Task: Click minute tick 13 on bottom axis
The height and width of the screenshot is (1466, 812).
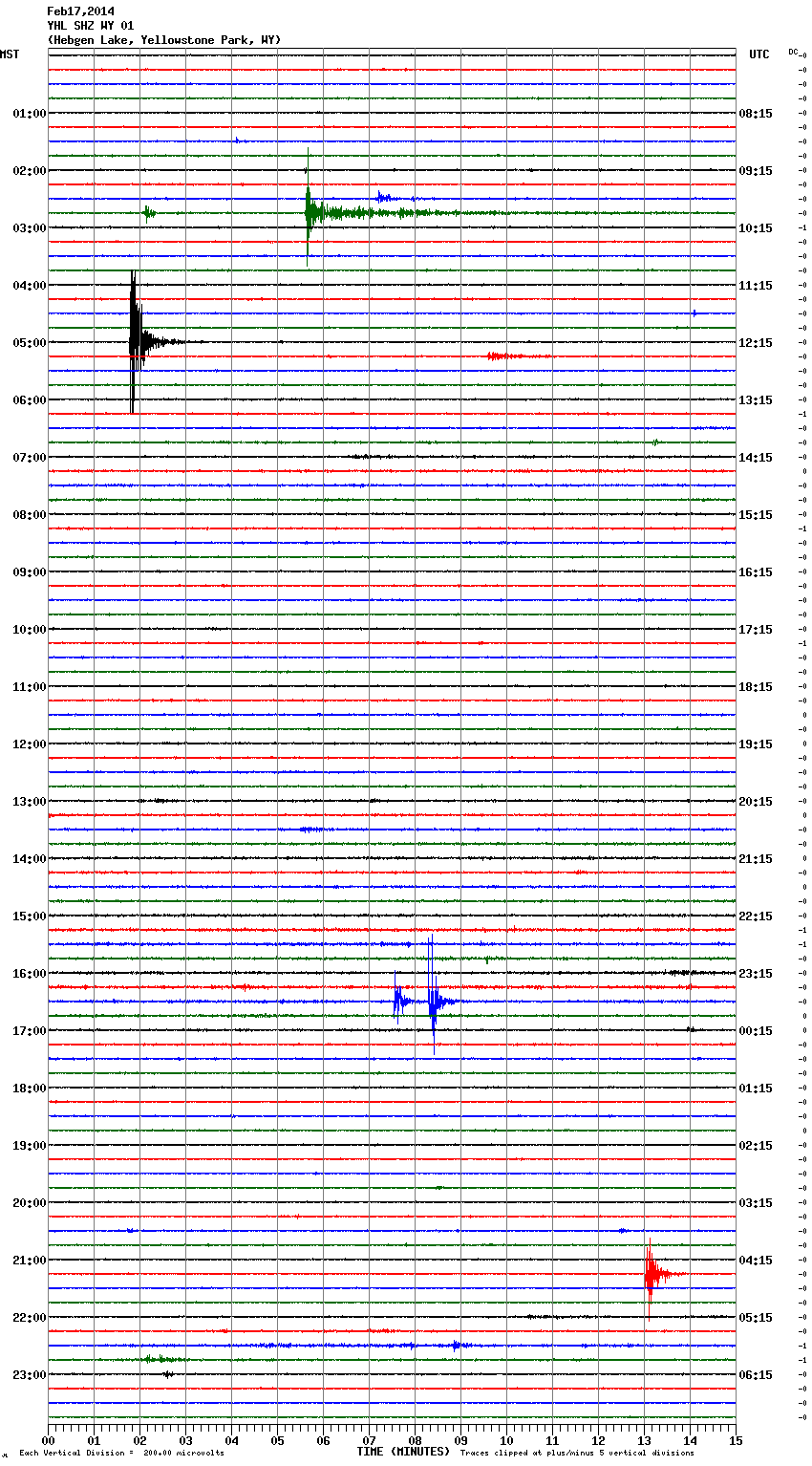Action: (644, 1440)
